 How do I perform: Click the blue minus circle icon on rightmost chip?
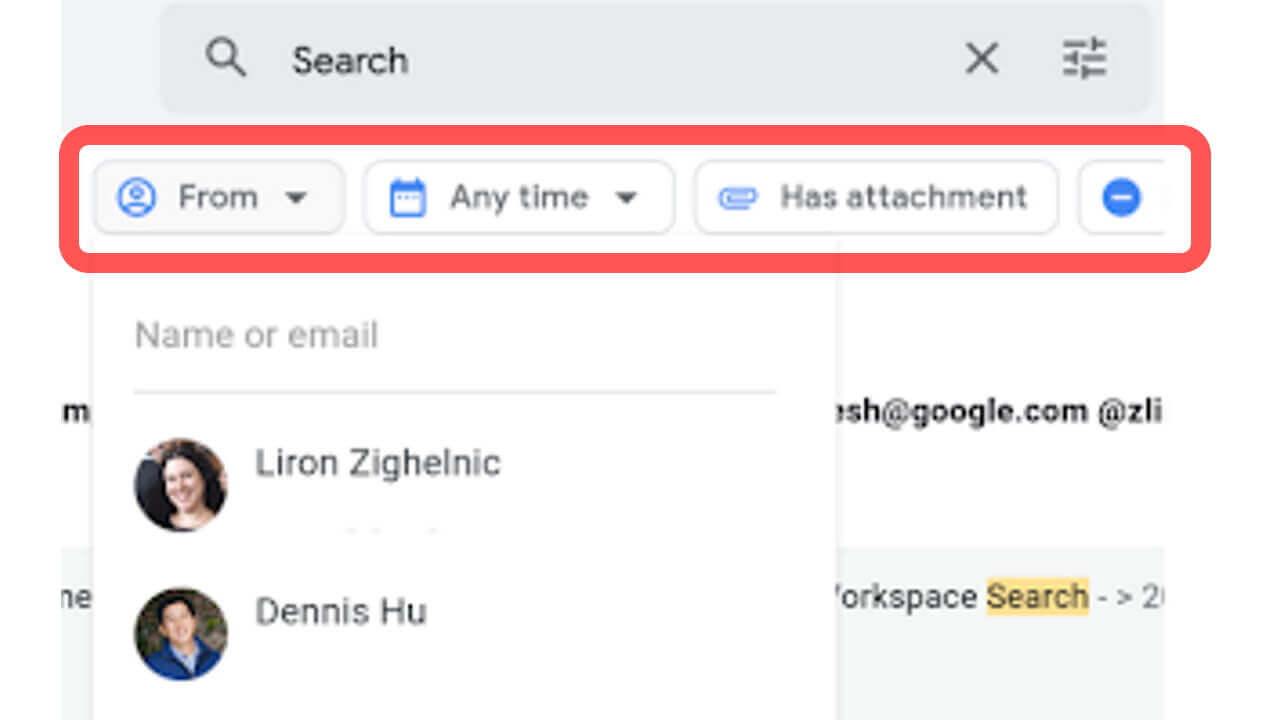[1122, 197]
